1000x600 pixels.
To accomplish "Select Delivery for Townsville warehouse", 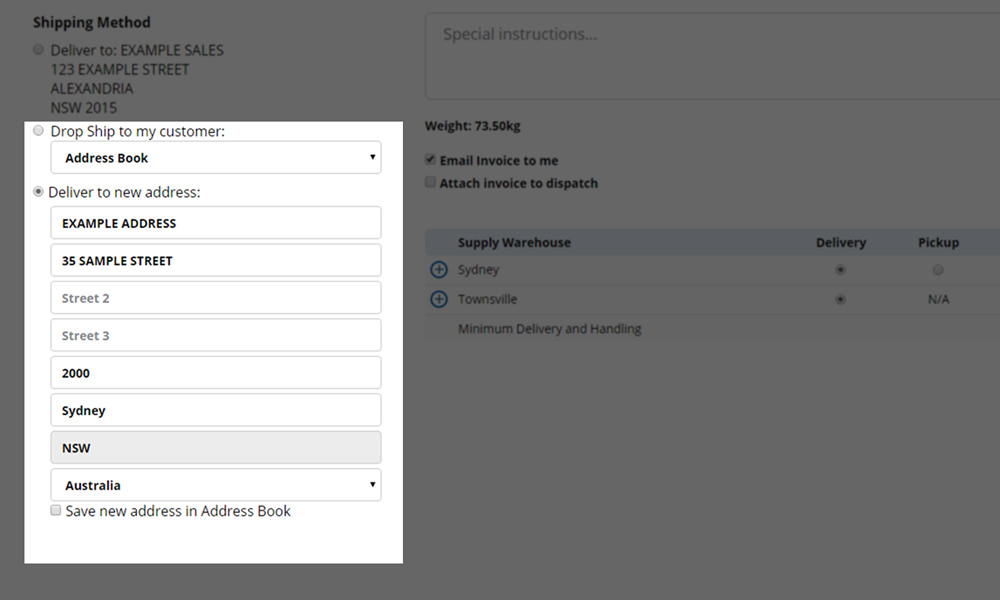I will 840,300.
